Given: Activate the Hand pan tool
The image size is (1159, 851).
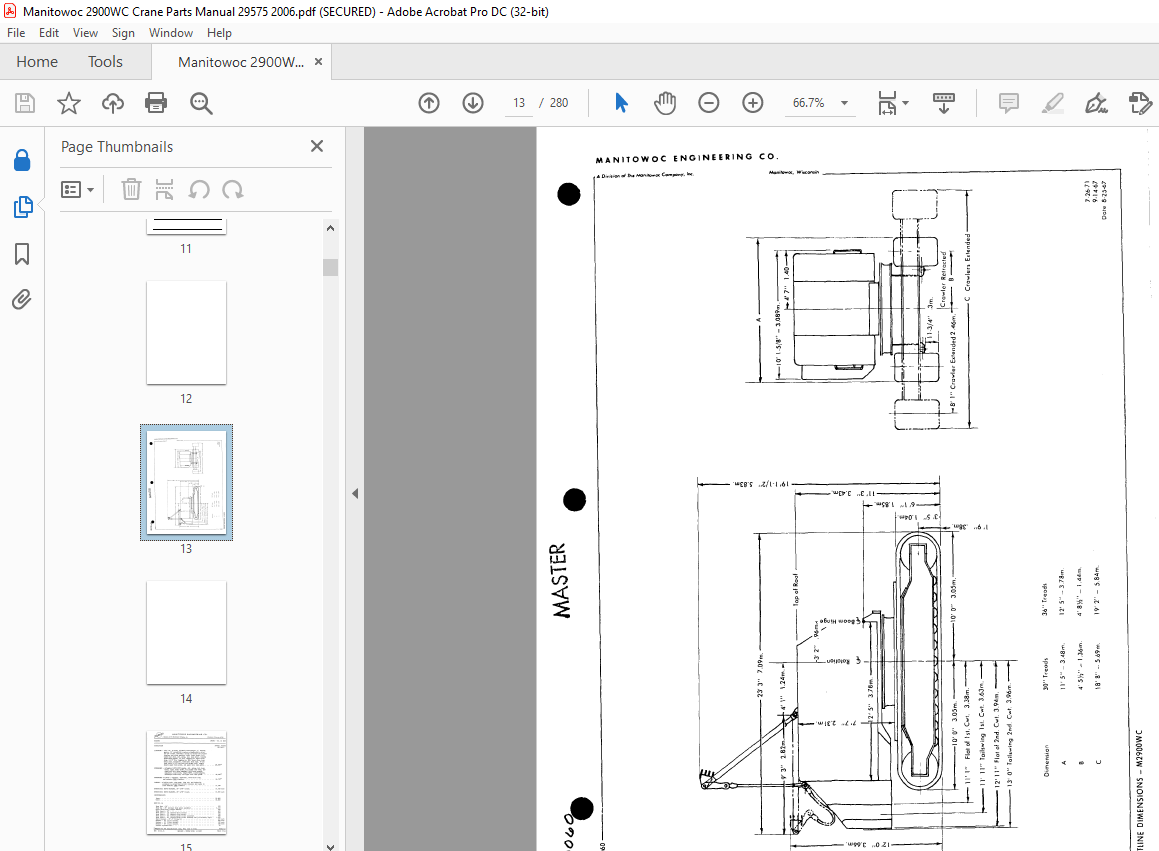Looking at the screenshot, I should click(665, 103).
